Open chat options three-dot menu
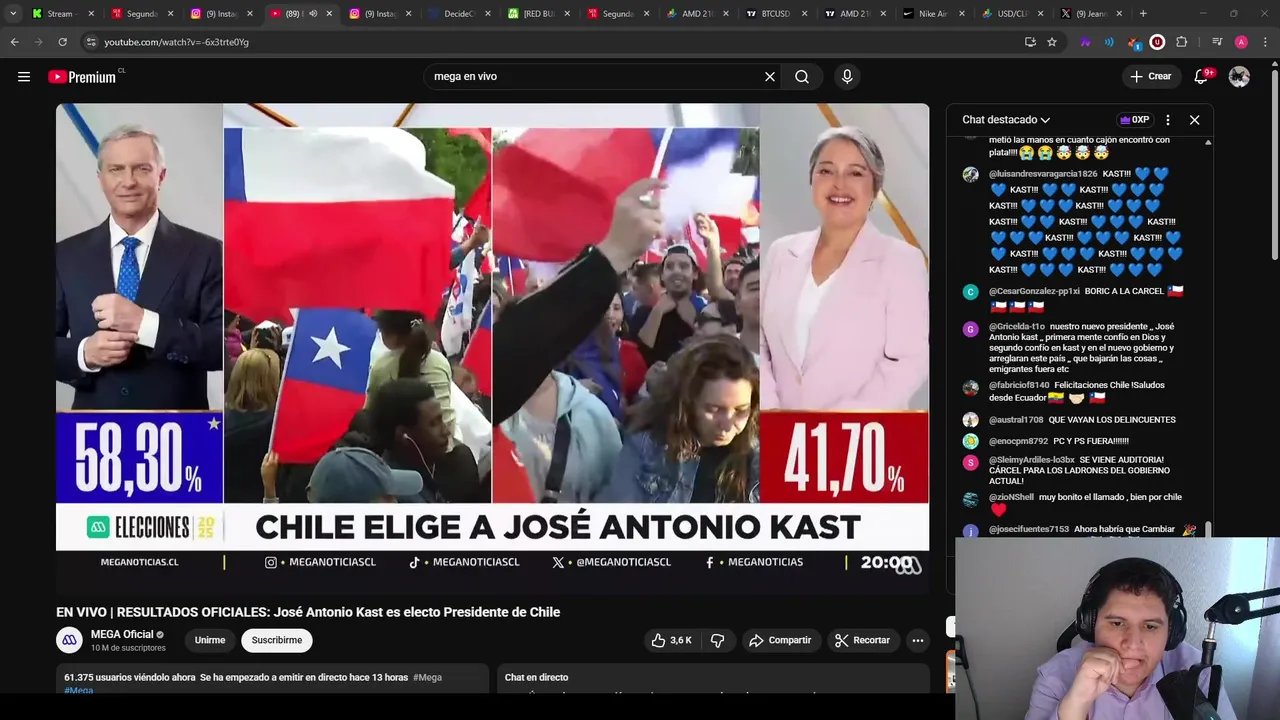Image resolution: width=1280 pixels, height=720 pixels. click(x=1168, y=120)
